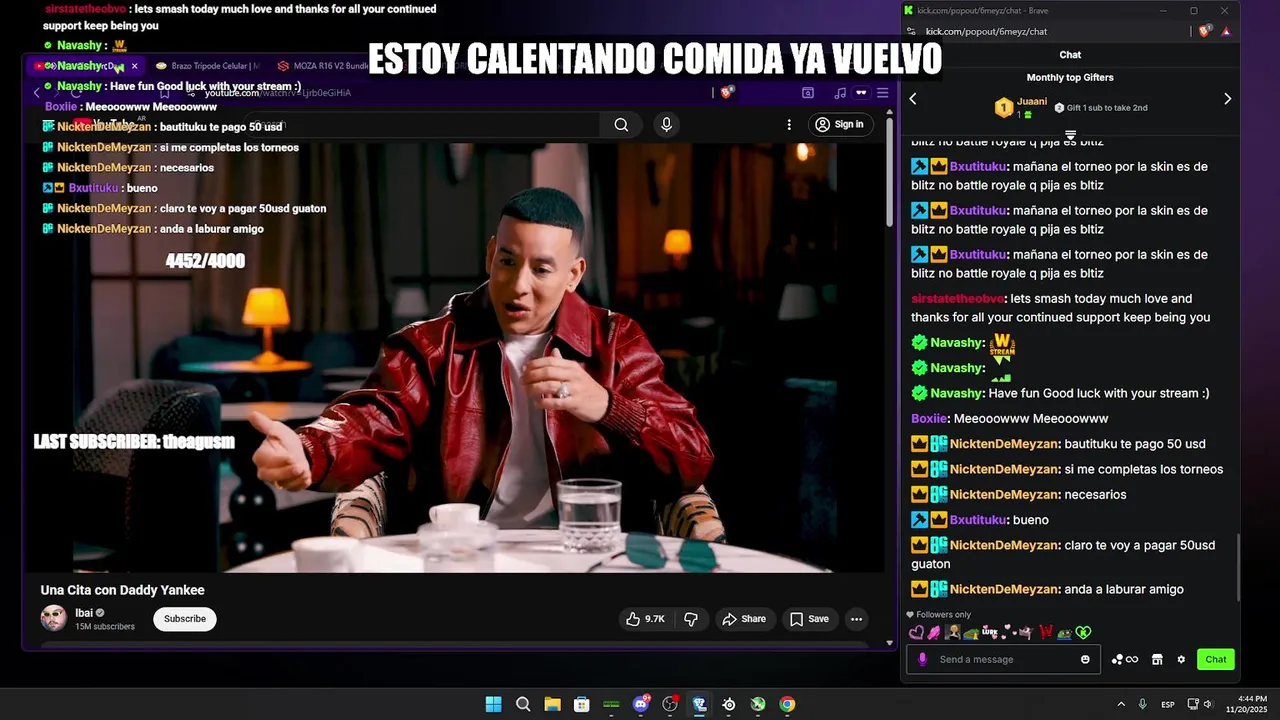The width and height of the screenshot is (1280, 720).
Task: Open Google Chrome from taskbar
Action: pos(788,704)
